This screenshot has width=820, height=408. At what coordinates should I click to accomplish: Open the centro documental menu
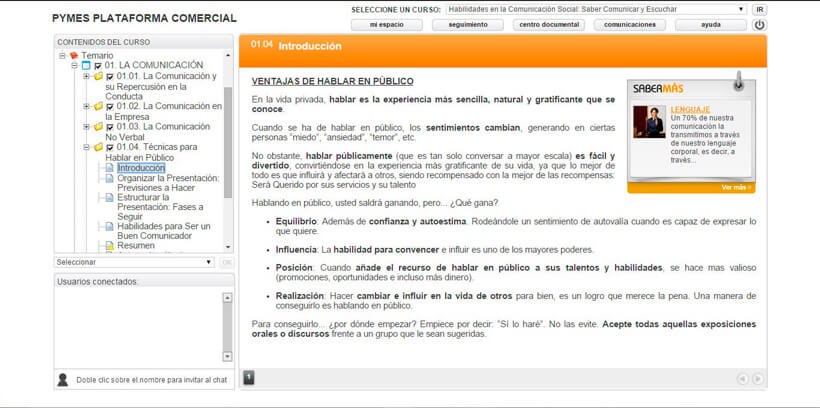point(549,25)
